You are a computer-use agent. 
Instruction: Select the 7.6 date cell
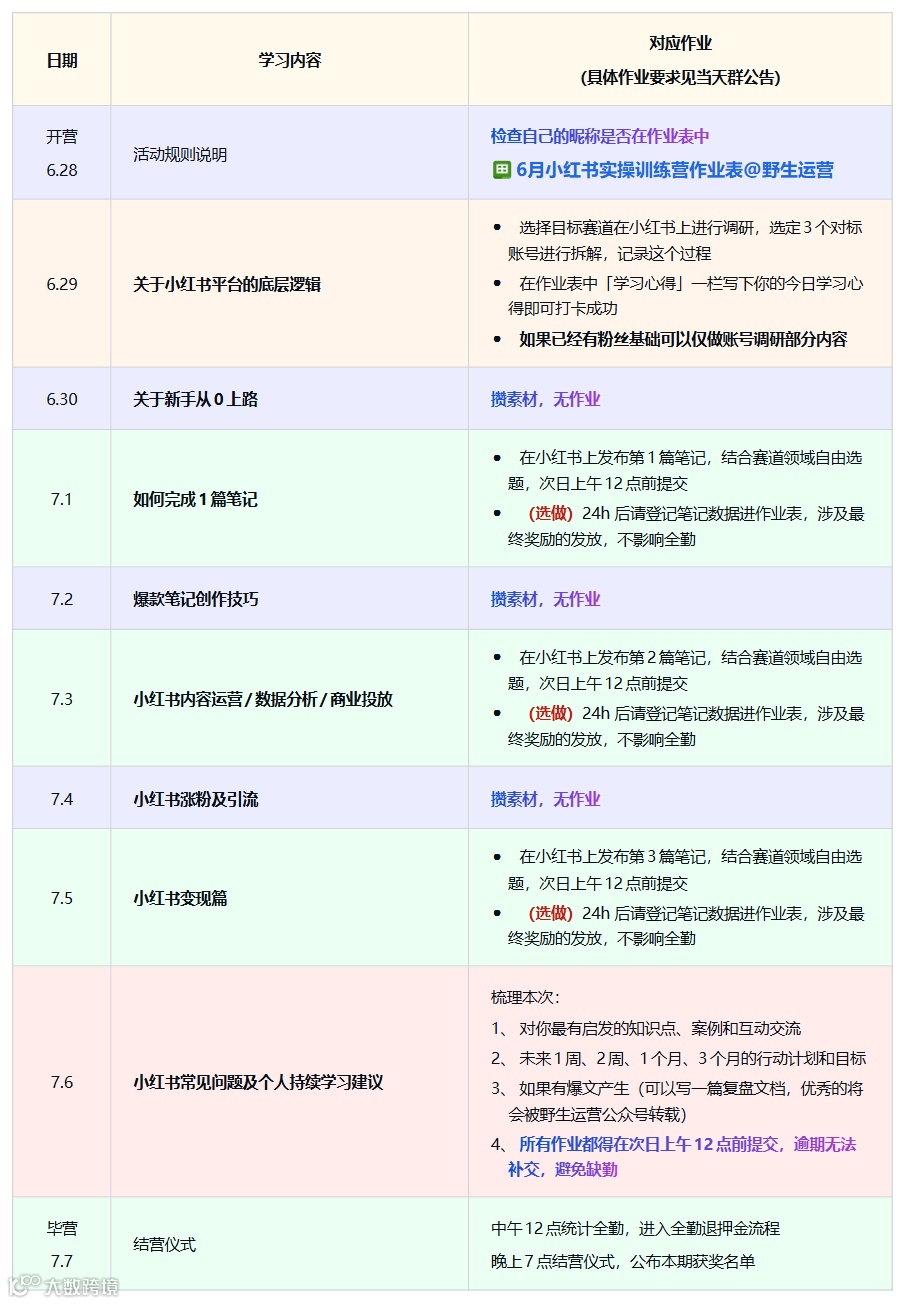coord(62,1082)
